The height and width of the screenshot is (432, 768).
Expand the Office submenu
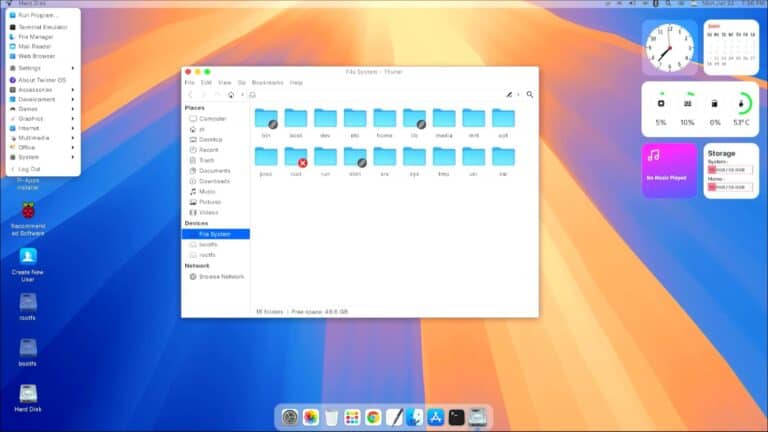coord(43,147)
